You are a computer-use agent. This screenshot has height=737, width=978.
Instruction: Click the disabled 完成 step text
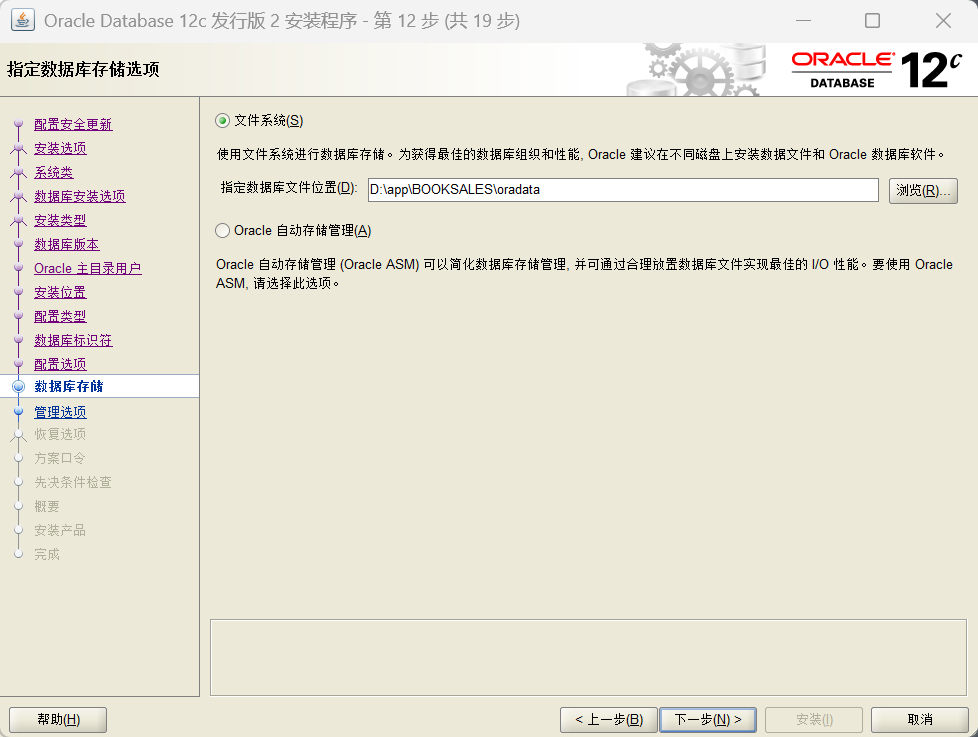47,554
